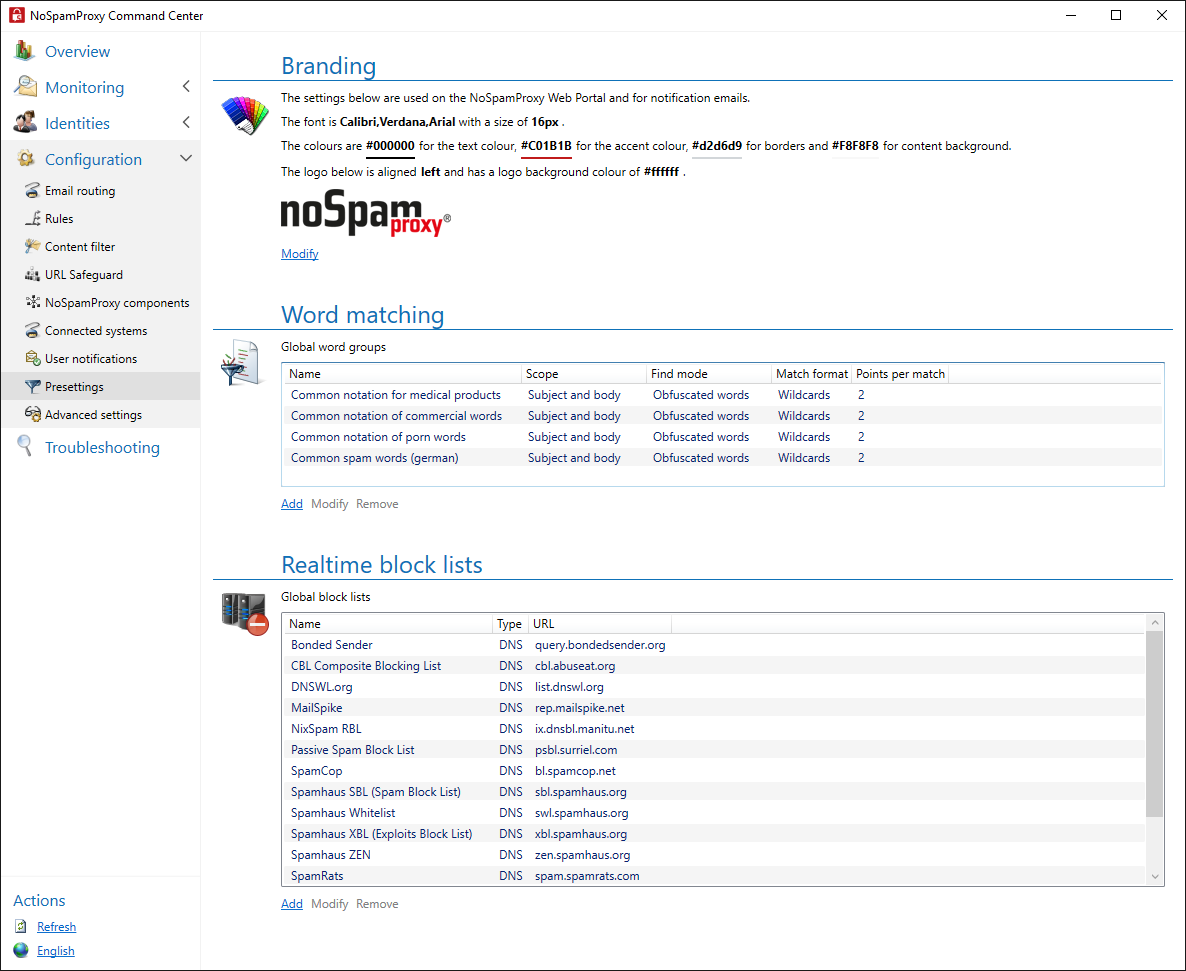This screenshot has height=971, width=1186.
Task: Click Remove under Global block lists
Action: 377,904
